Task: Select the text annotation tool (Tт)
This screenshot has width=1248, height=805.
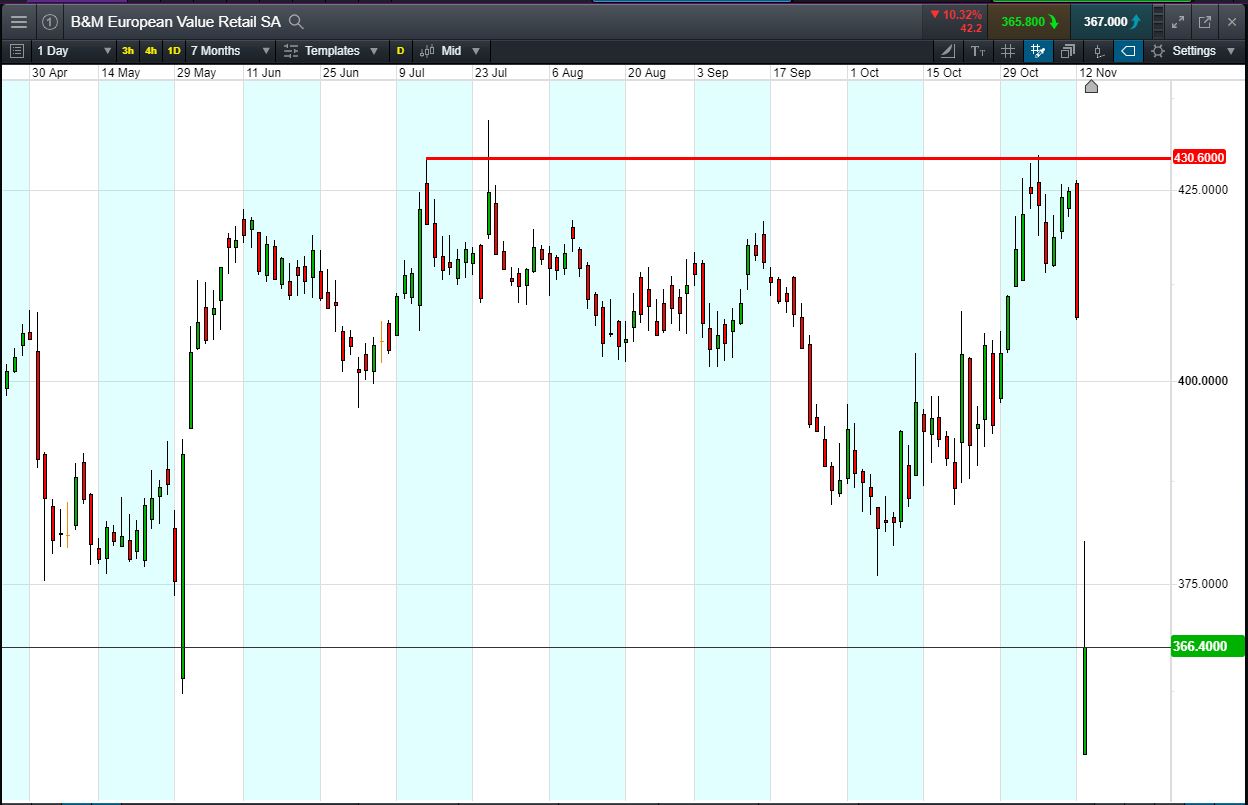Action: point(978,50)
